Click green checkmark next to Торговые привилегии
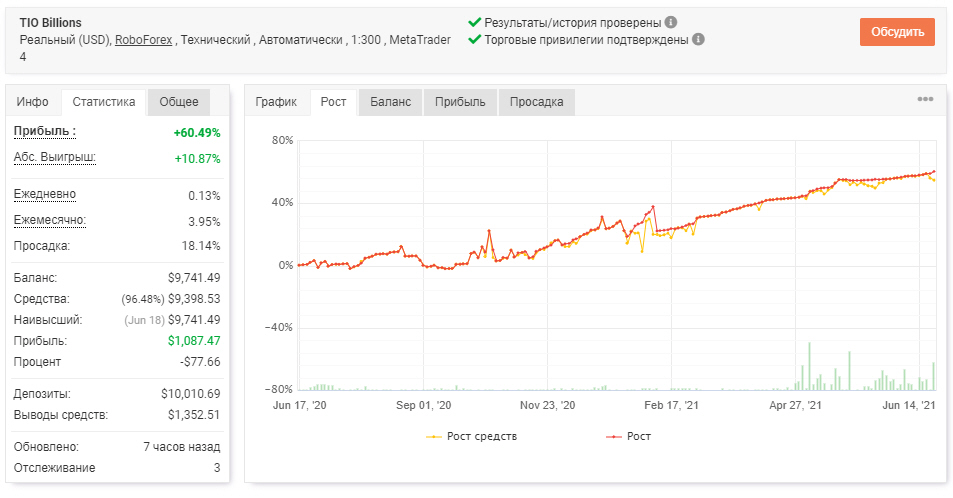 pos(475,40)
